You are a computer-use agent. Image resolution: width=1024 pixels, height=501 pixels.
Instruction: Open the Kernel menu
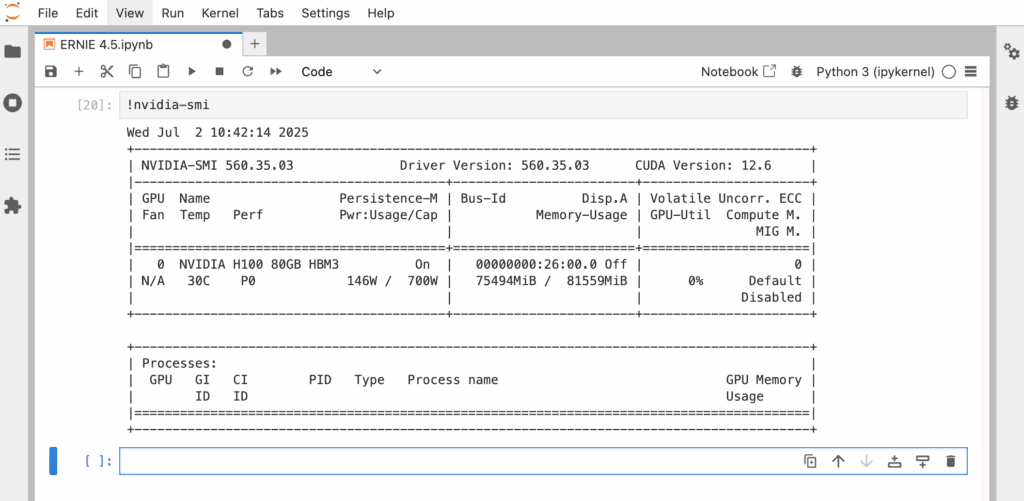[220, 13]
